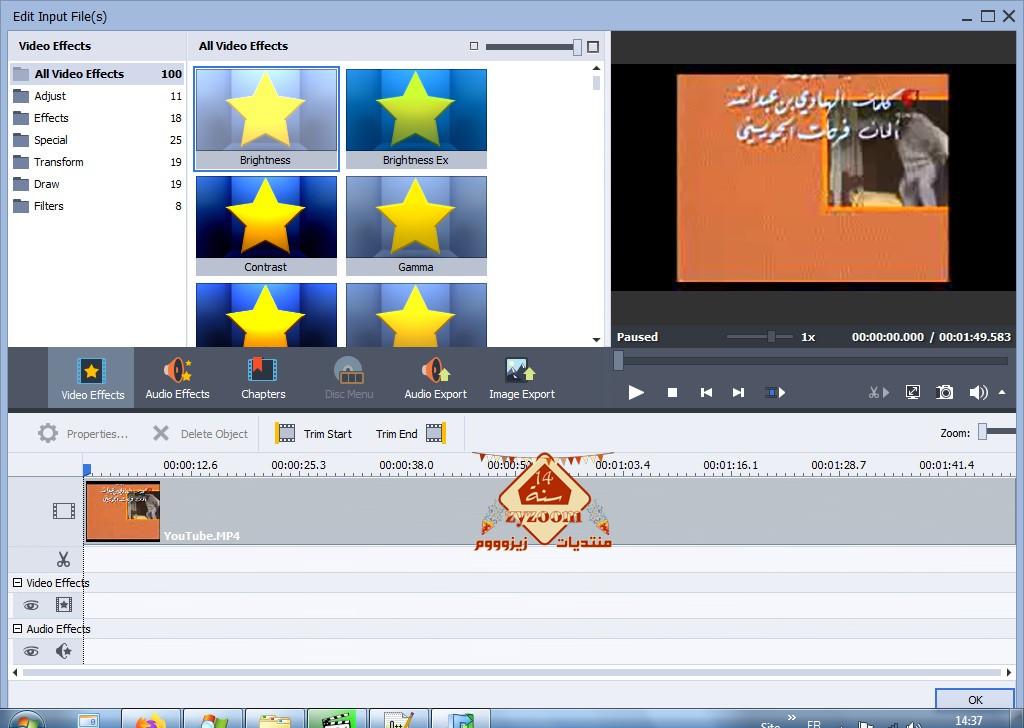Click the timeline horizontal scrollbar left arrow
The image size is (1024, 728).
15,672
